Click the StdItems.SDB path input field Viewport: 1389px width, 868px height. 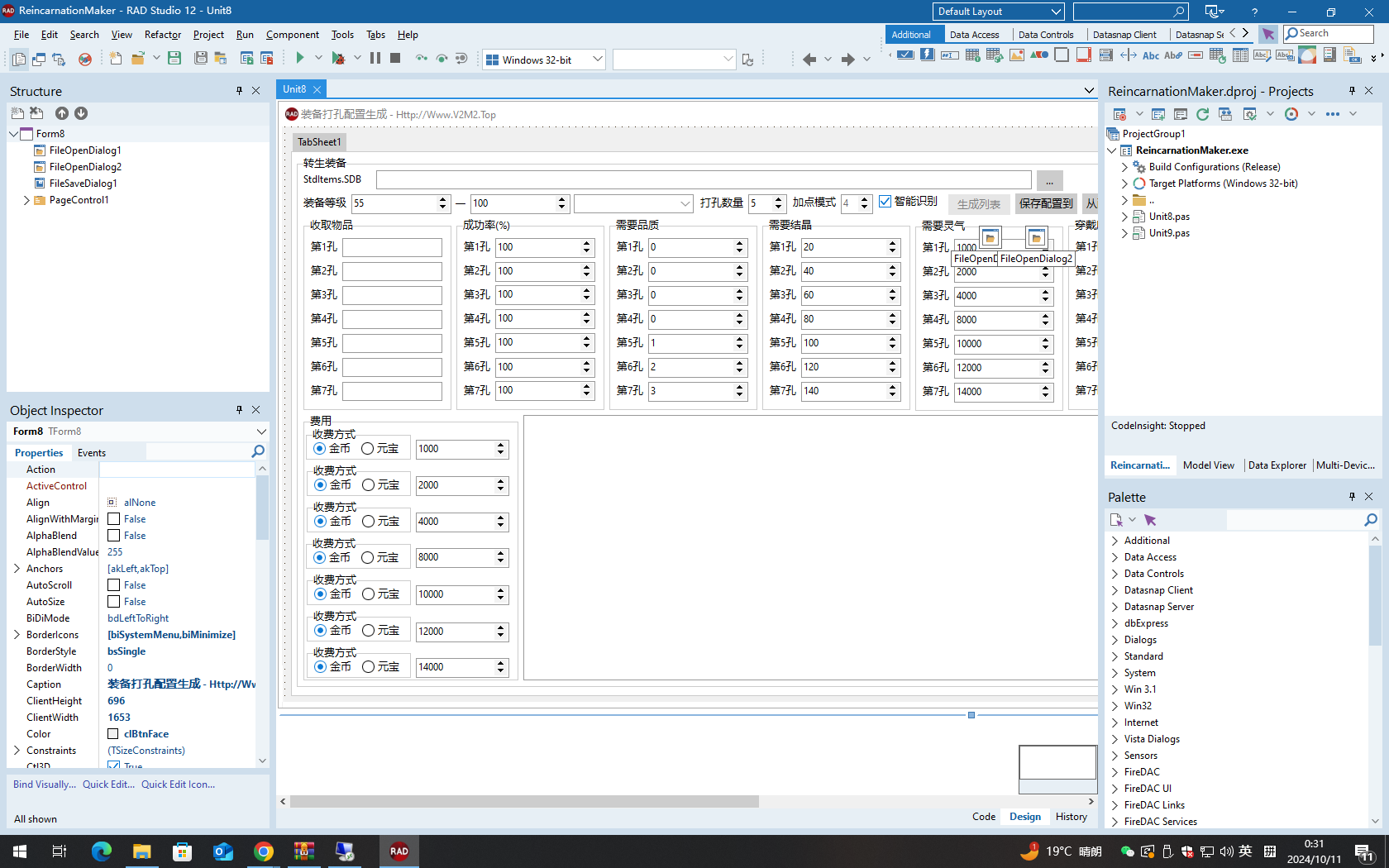coord(704,180)
